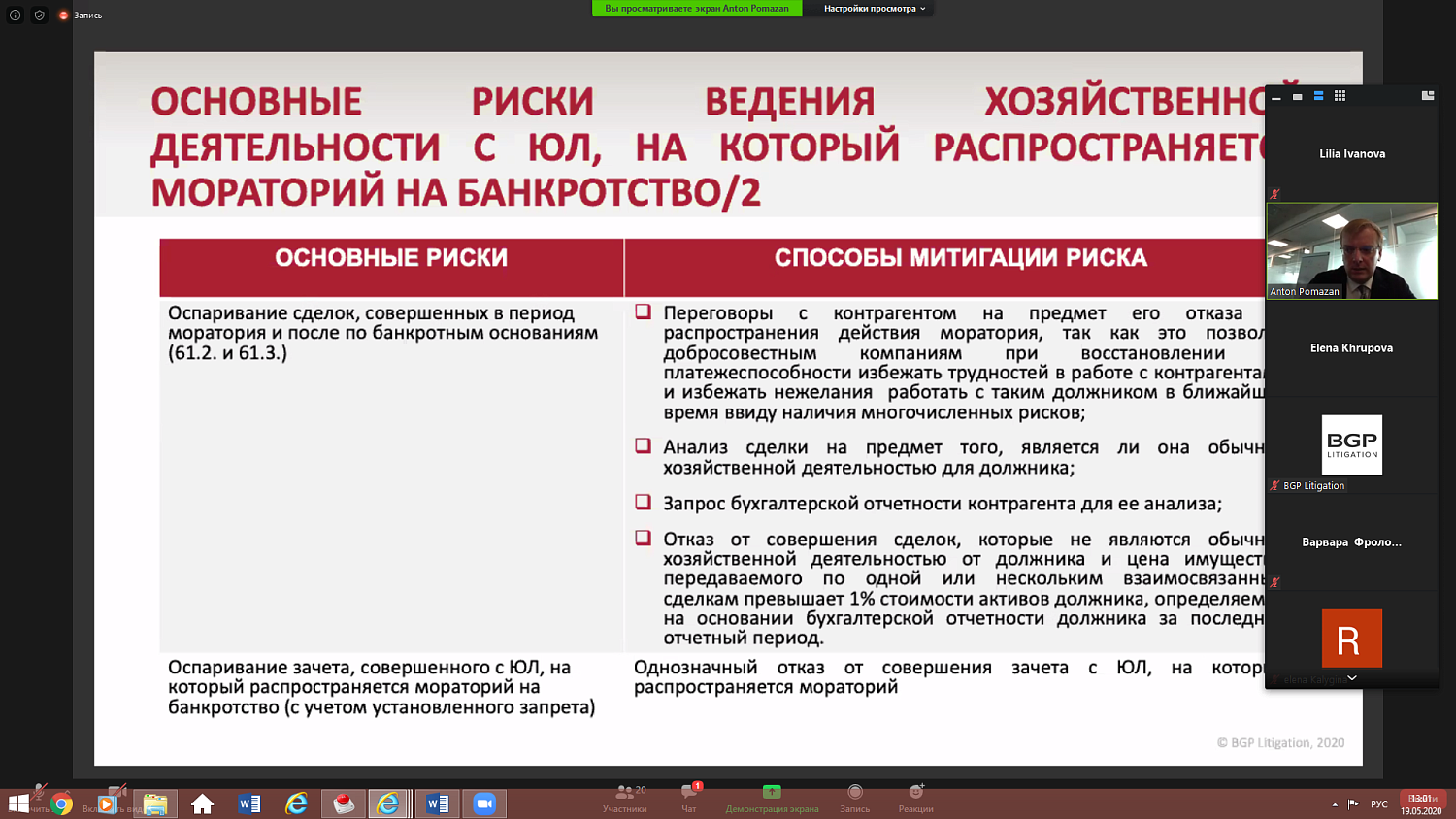Screen dimensions: 1456x819
Task: Click the СПОСОБЫ МИТИГАЦИИ РИСКА table header
Action: pyautogui.click(x=961, y=258)
